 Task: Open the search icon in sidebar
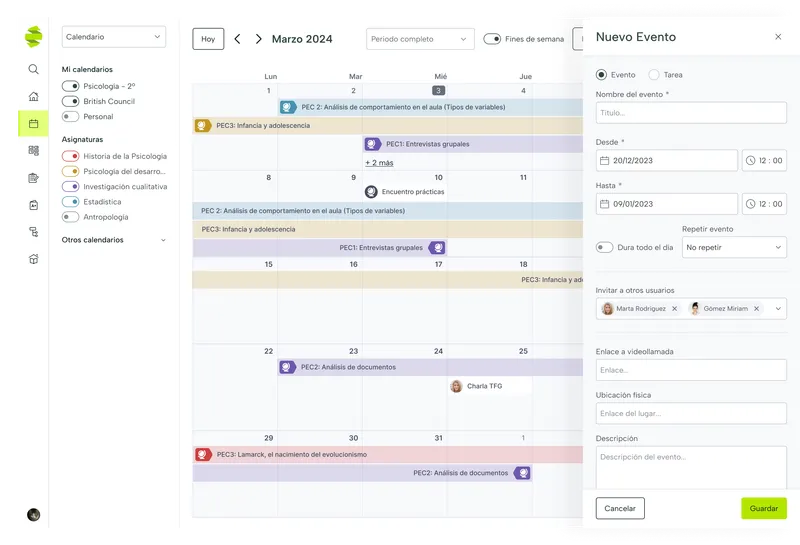[34, 69]
